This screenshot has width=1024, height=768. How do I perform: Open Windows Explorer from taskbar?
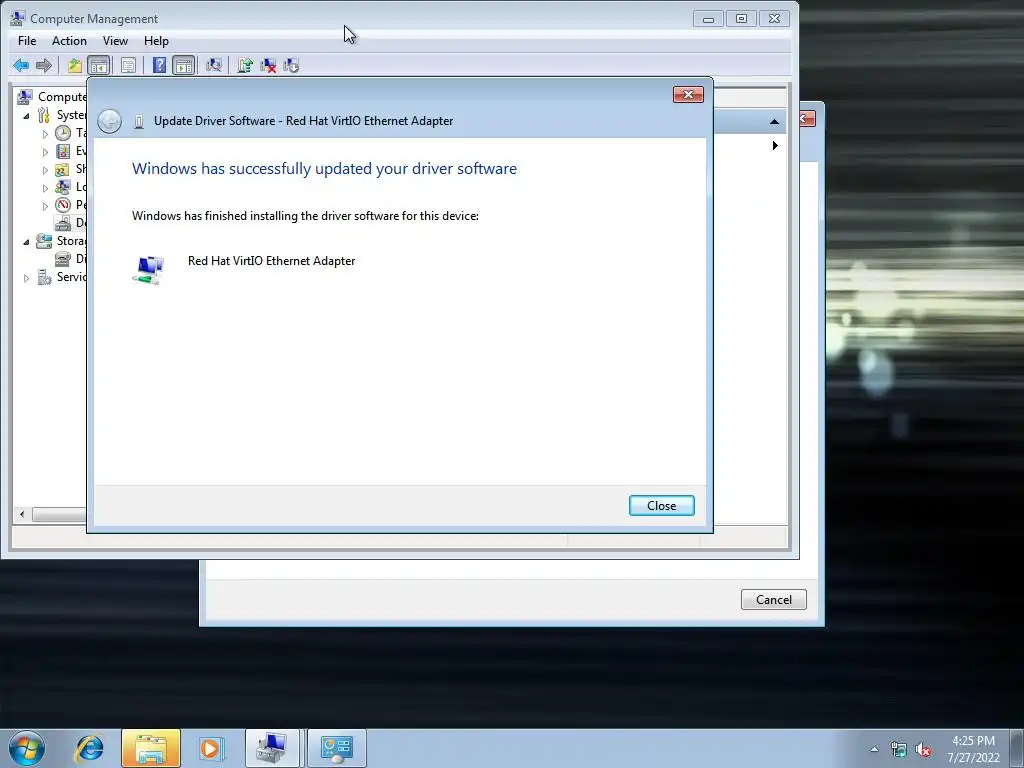point(151,748)
